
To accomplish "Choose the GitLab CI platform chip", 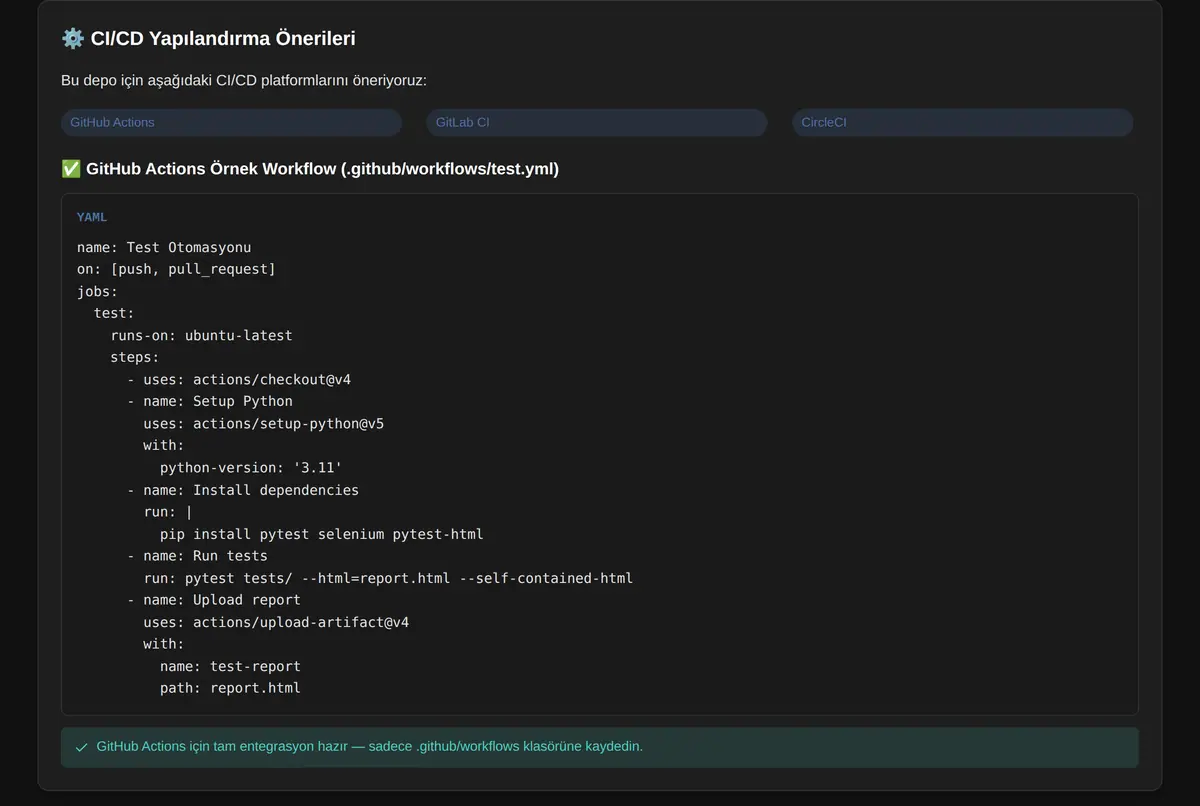I will [x=597, y=122].
